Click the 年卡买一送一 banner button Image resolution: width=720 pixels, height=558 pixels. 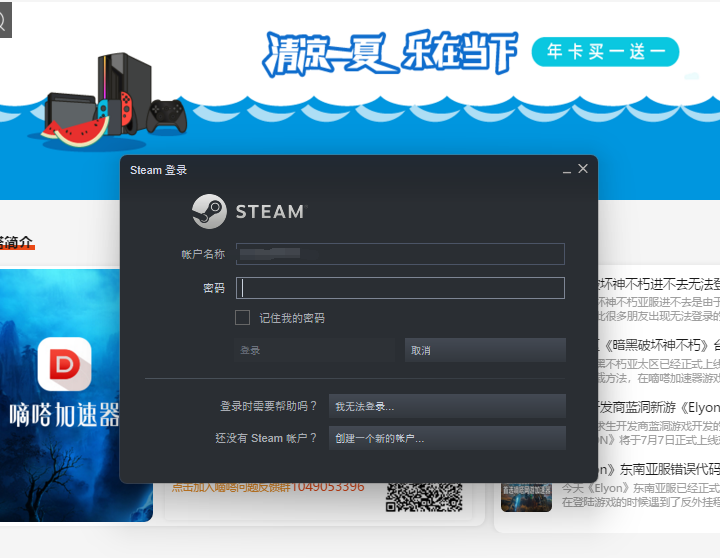pos(605,51)
